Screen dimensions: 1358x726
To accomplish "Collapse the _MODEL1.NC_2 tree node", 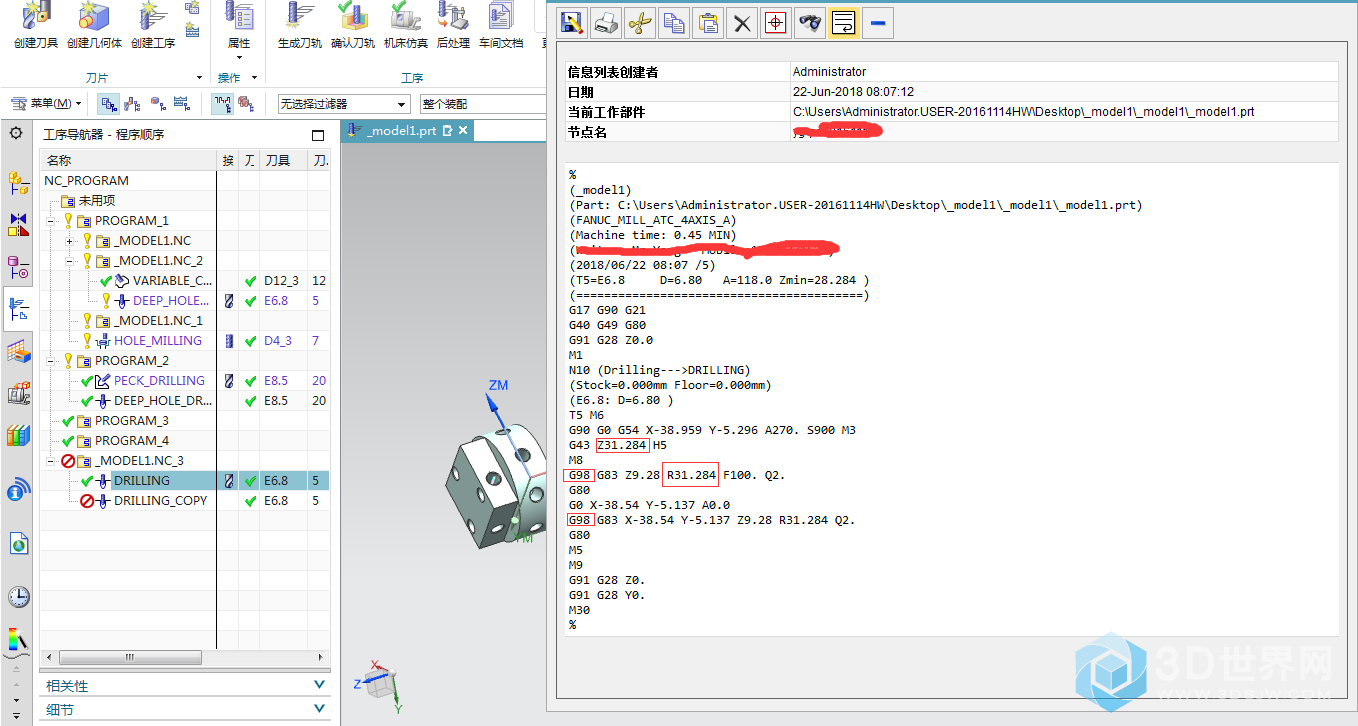I will click(69, 261).
